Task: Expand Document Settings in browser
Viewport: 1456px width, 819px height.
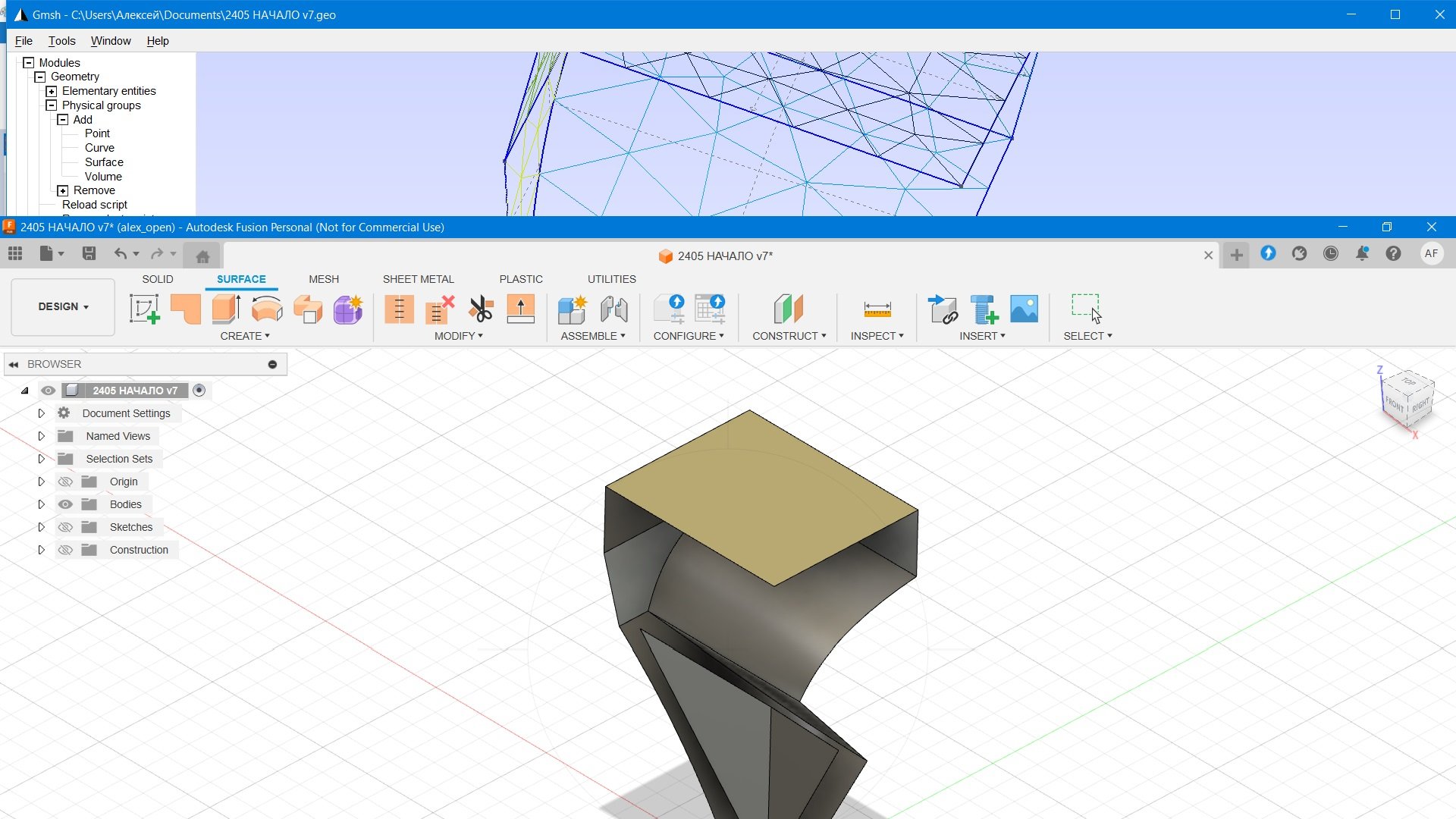Action: click(42, 413)
